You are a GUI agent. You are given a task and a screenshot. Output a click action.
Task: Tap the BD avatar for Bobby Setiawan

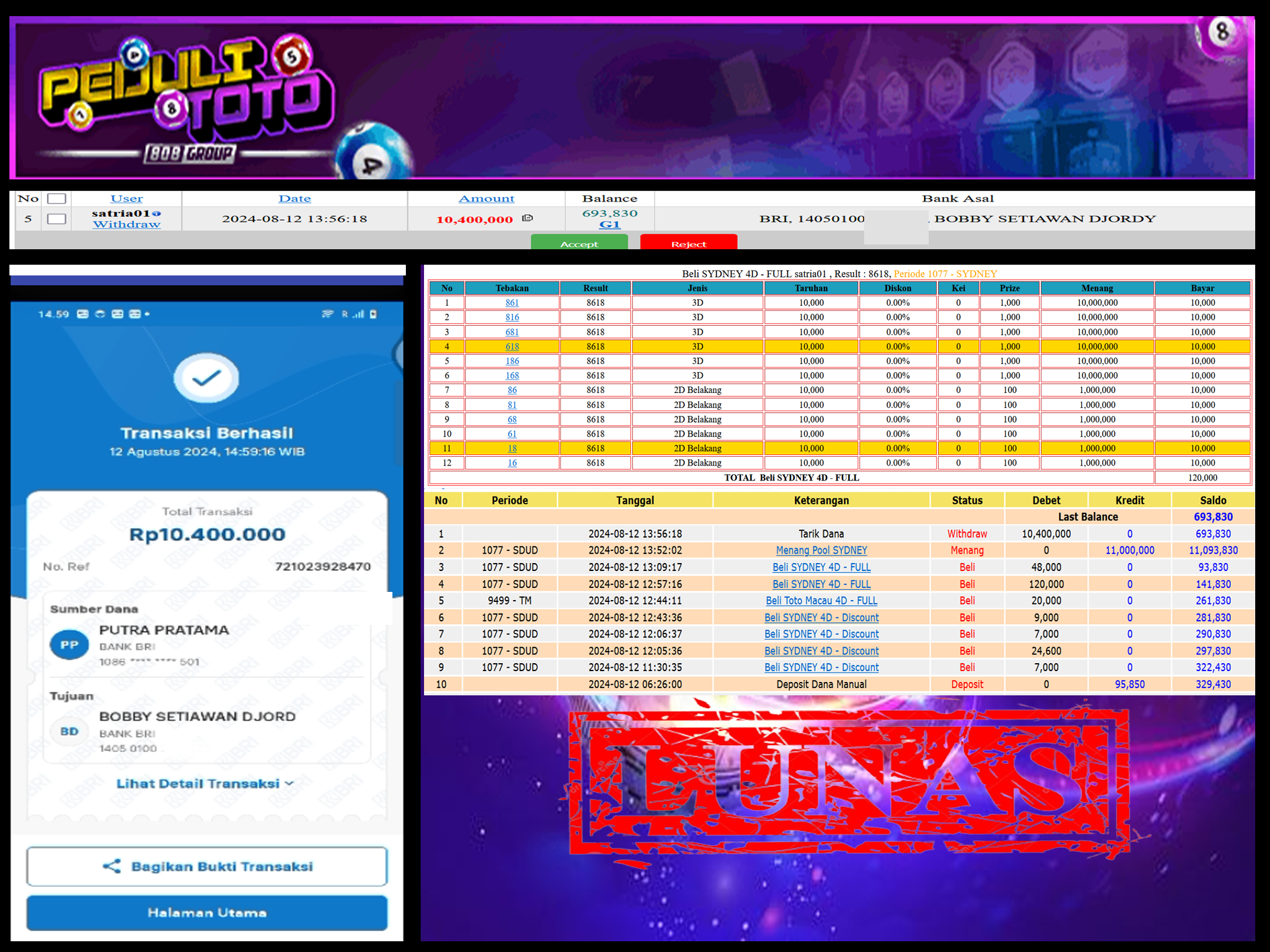pos(69,732)
